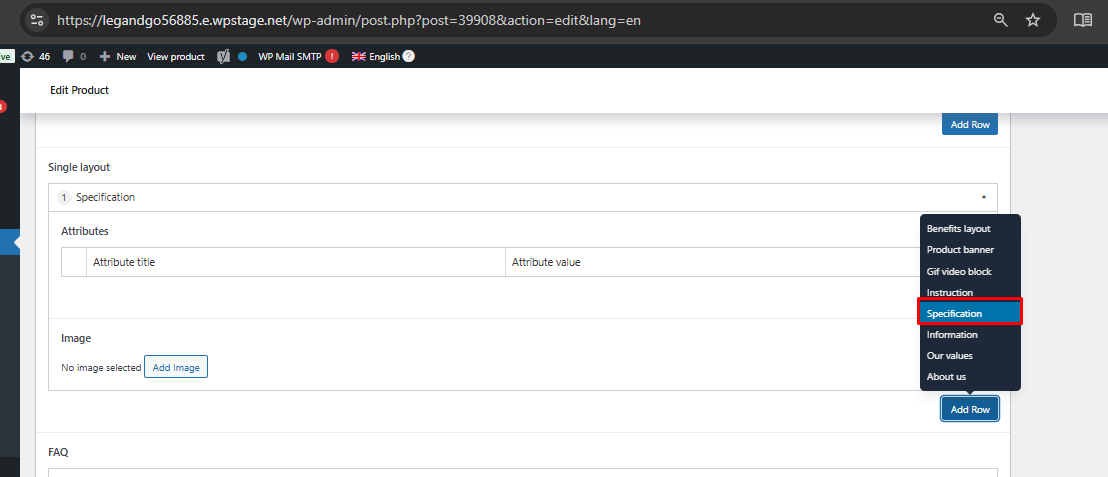Click the Yoast SEO icon in admin bar
Image resolution: width=1108 pixels, height=477 pixels.
(225, 57)
